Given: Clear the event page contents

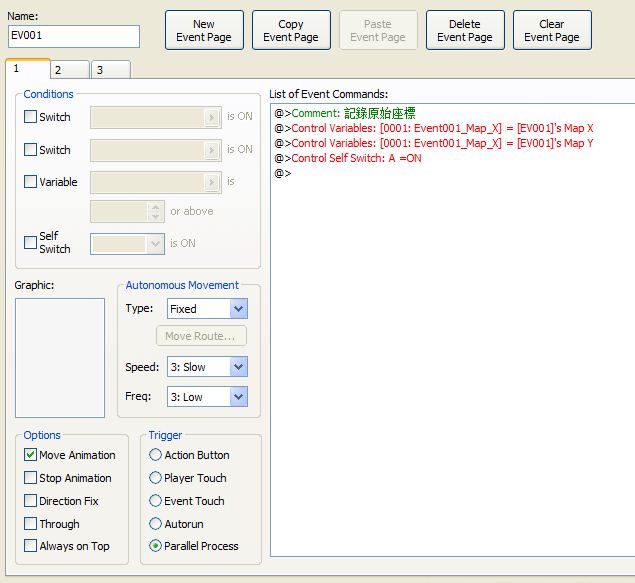Looking at the screenshot, I should 552,30.
